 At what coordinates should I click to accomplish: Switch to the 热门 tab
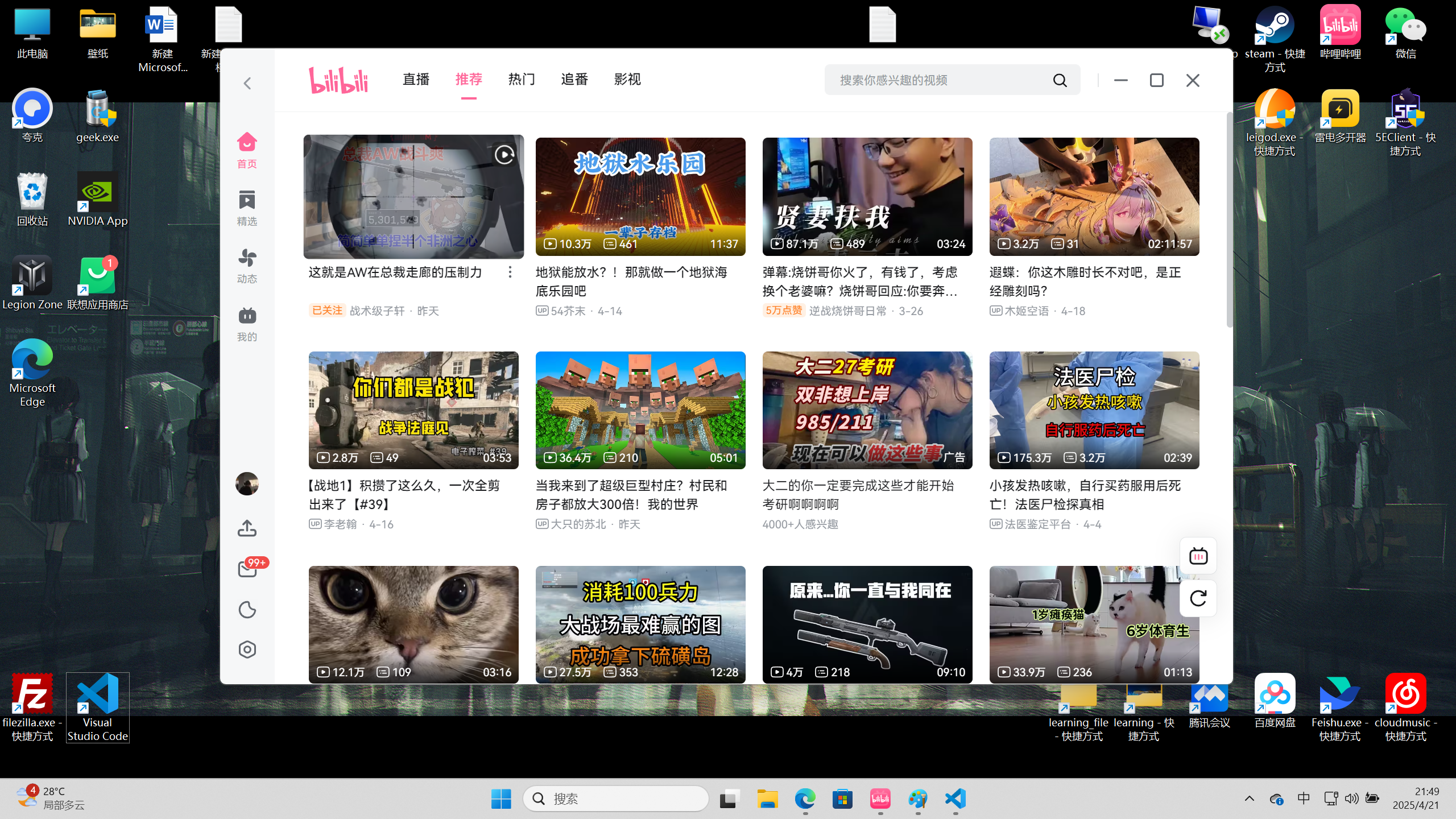click(521, 80)
